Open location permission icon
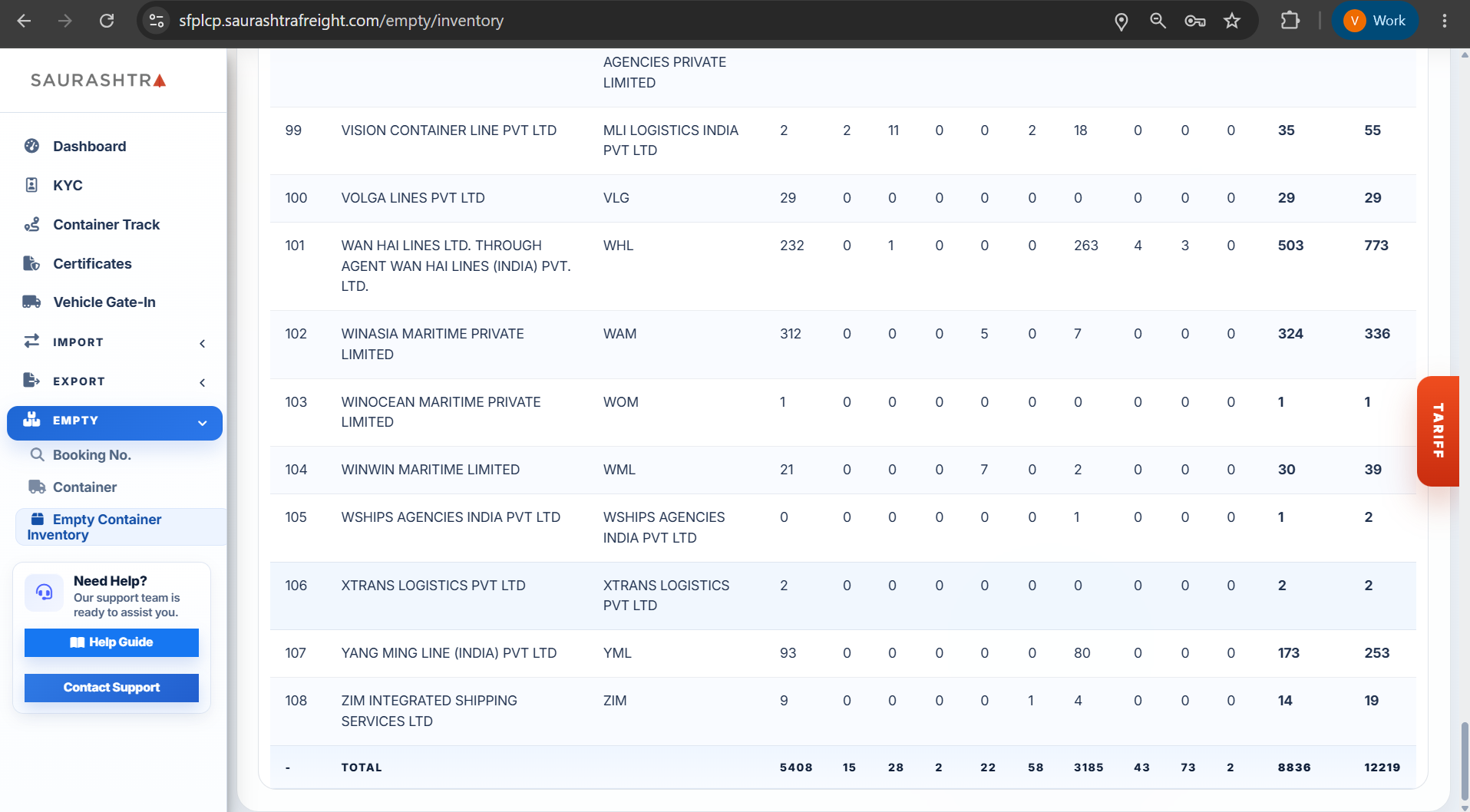The width and height of the screenshot is (1470, 812). pos(1121,21)
